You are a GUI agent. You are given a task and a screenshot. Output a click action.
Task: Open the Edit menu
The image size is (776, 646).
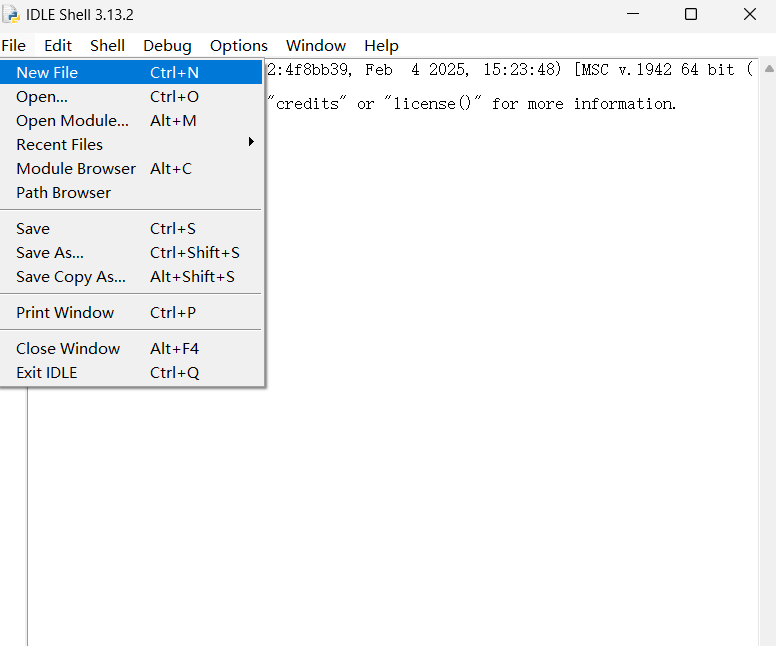58,46
